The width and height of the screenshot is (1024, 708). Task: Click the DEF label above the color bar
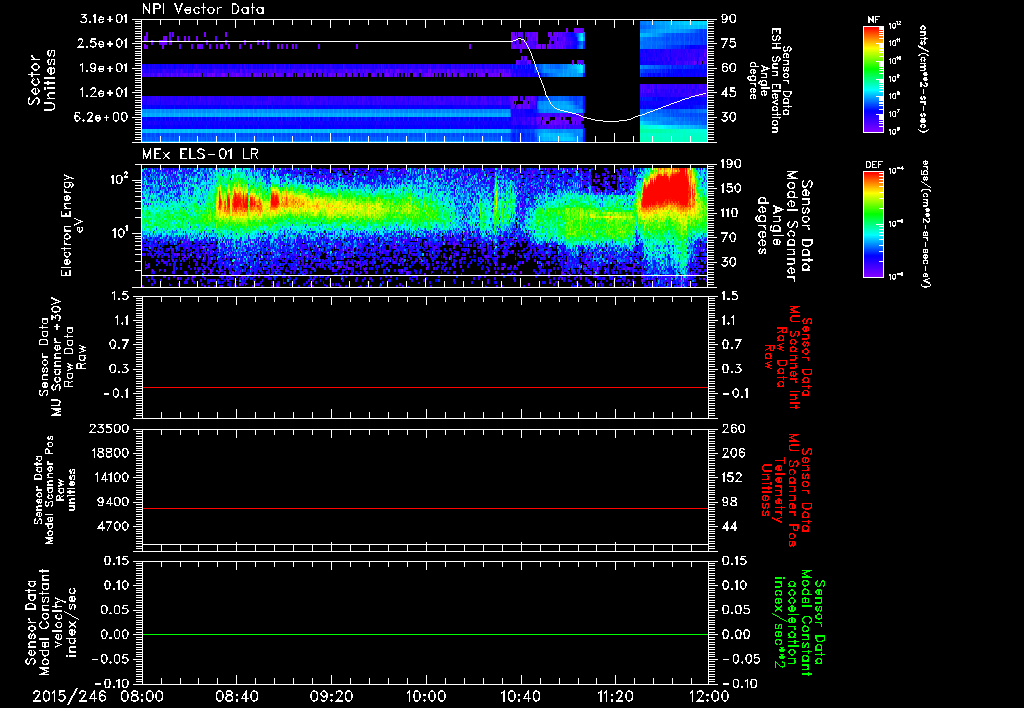click(x=874, y=165)
